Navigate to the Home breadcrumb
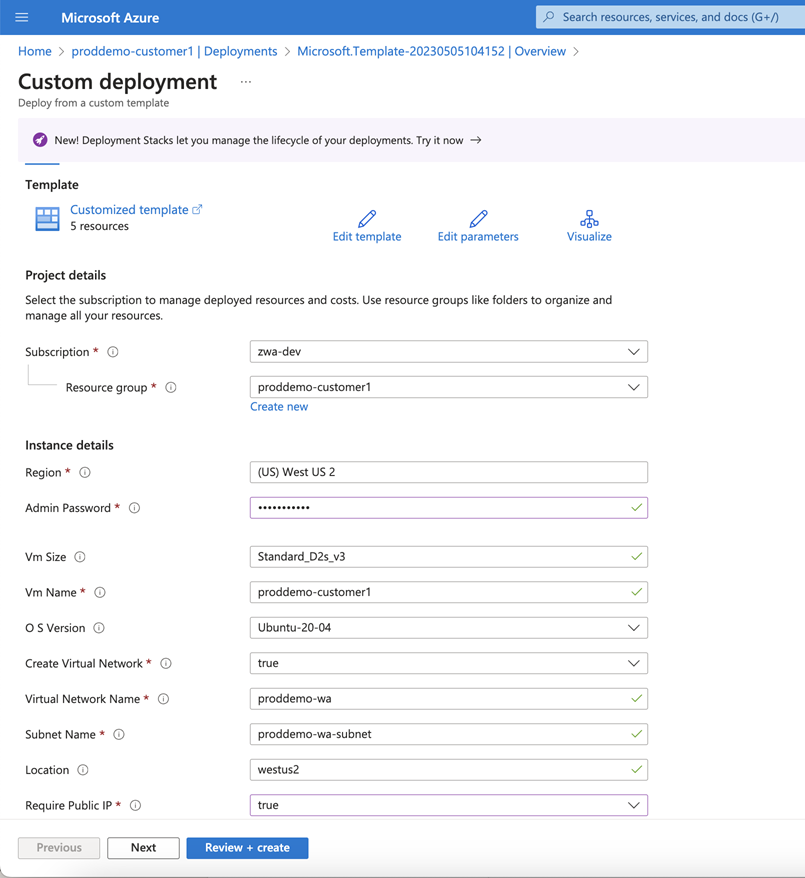 coord(34,50)
